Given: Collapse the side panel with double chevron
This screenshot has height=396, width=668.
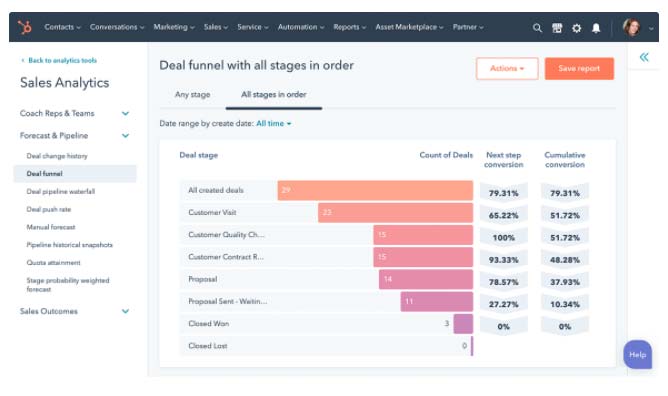Looking at the screenshot, I should point(644,57).
